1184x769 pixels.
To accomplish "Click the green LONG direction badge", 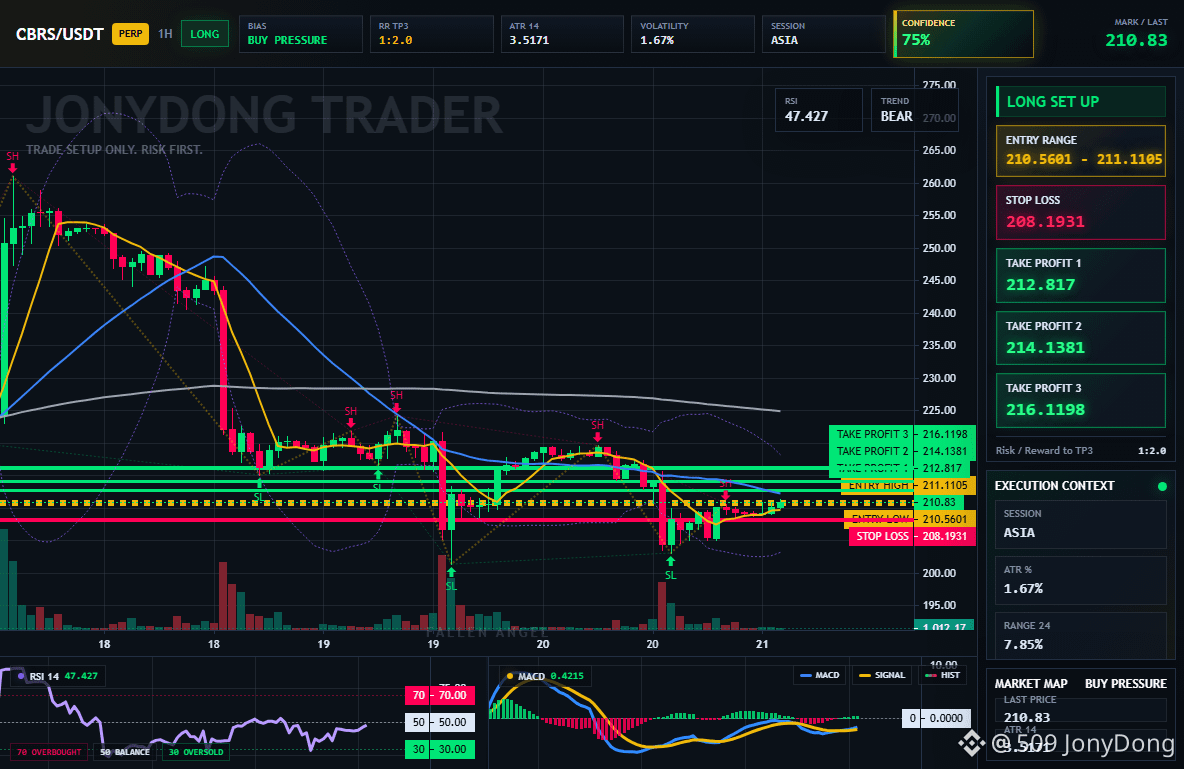I will pos(205,34).
